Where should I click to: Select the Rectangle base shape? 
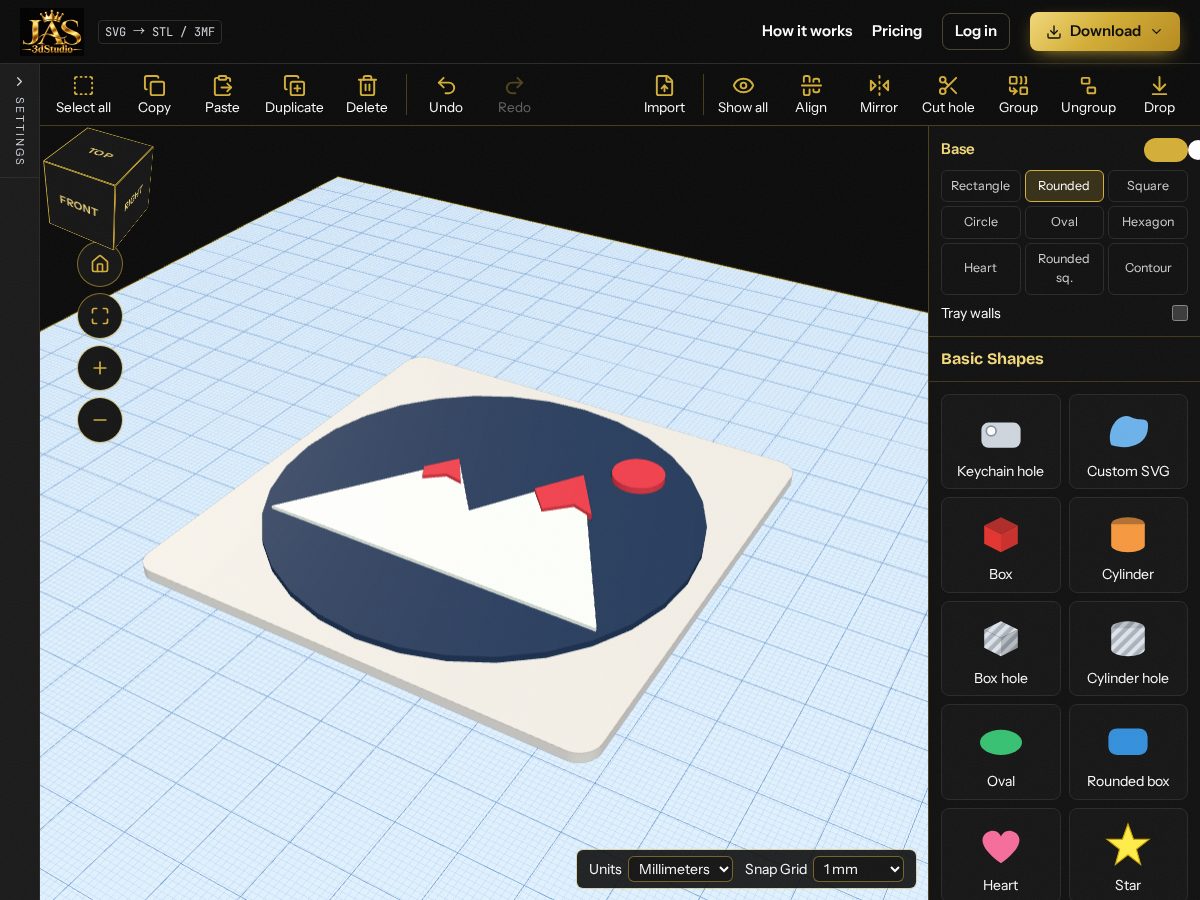click(980, 186)
